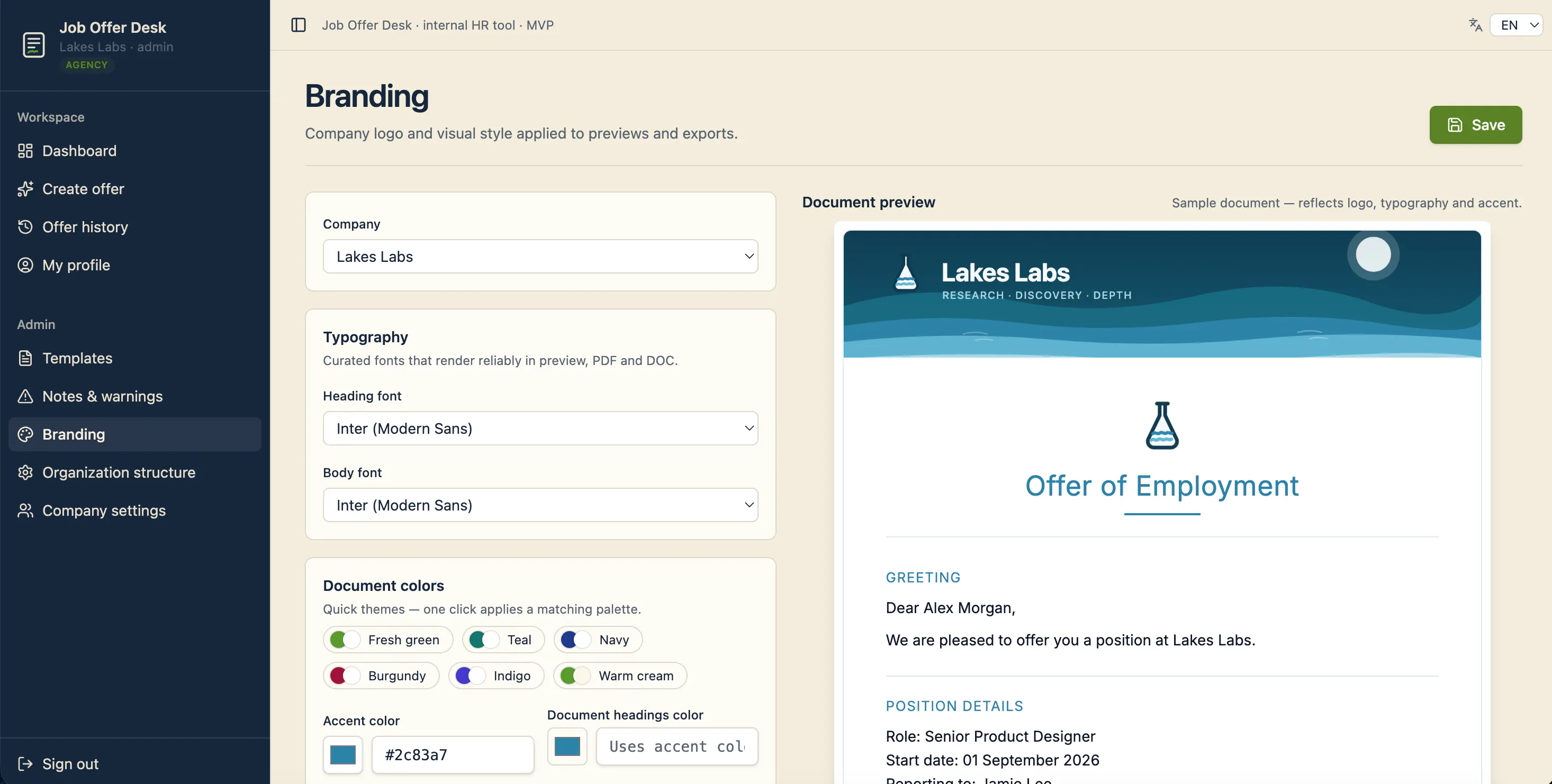The width and height of the screenshot is (1552, 784).
Task: Click the sailboat logo in preview banner
Action: click(x=906, y=274)
